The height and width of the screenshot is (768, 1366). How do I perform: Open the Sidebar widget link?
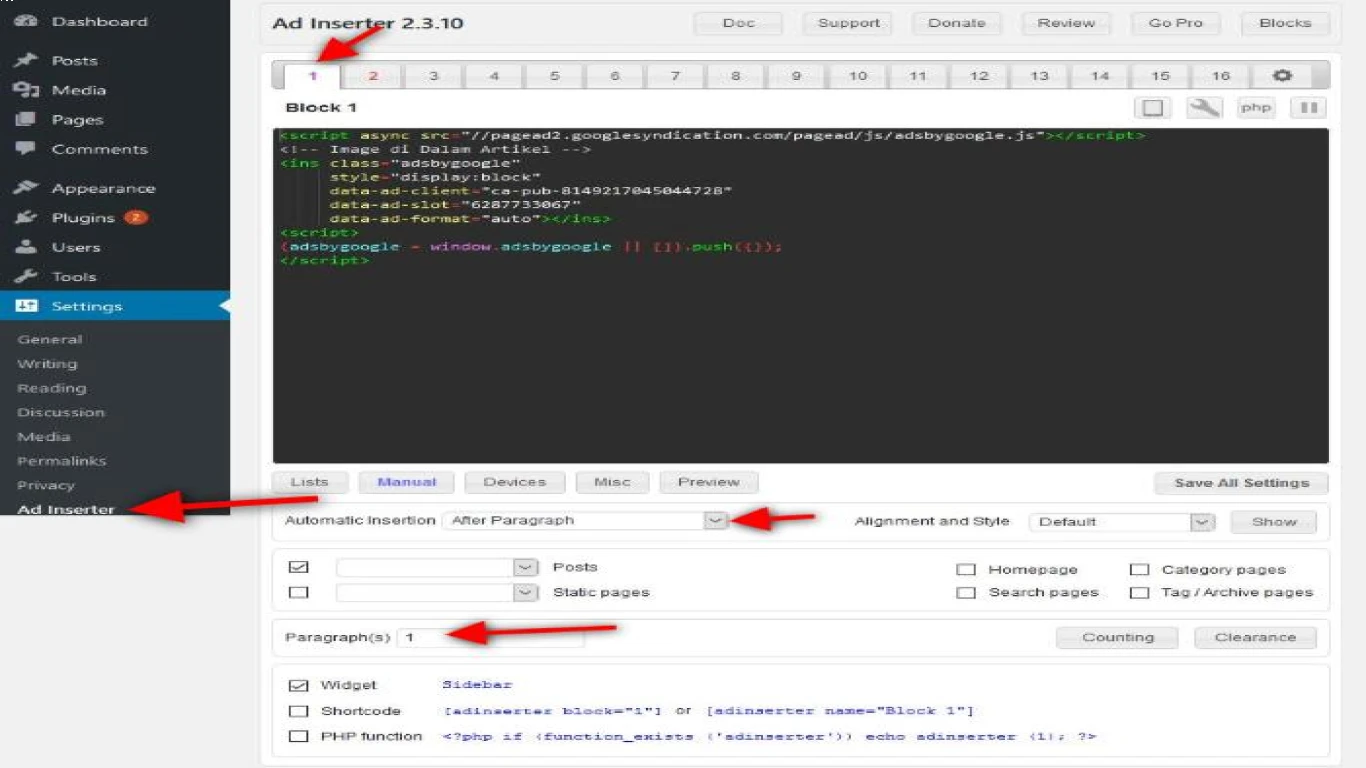477,685
